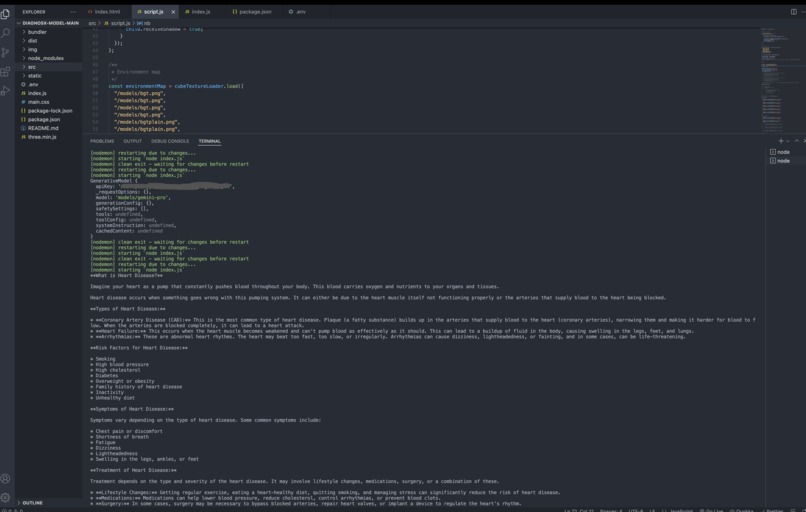This screenshot has height=512, width=806.
Task: Open the Accounts icon in activity bar
Action: pyautogui.click(x=6, y=479)
